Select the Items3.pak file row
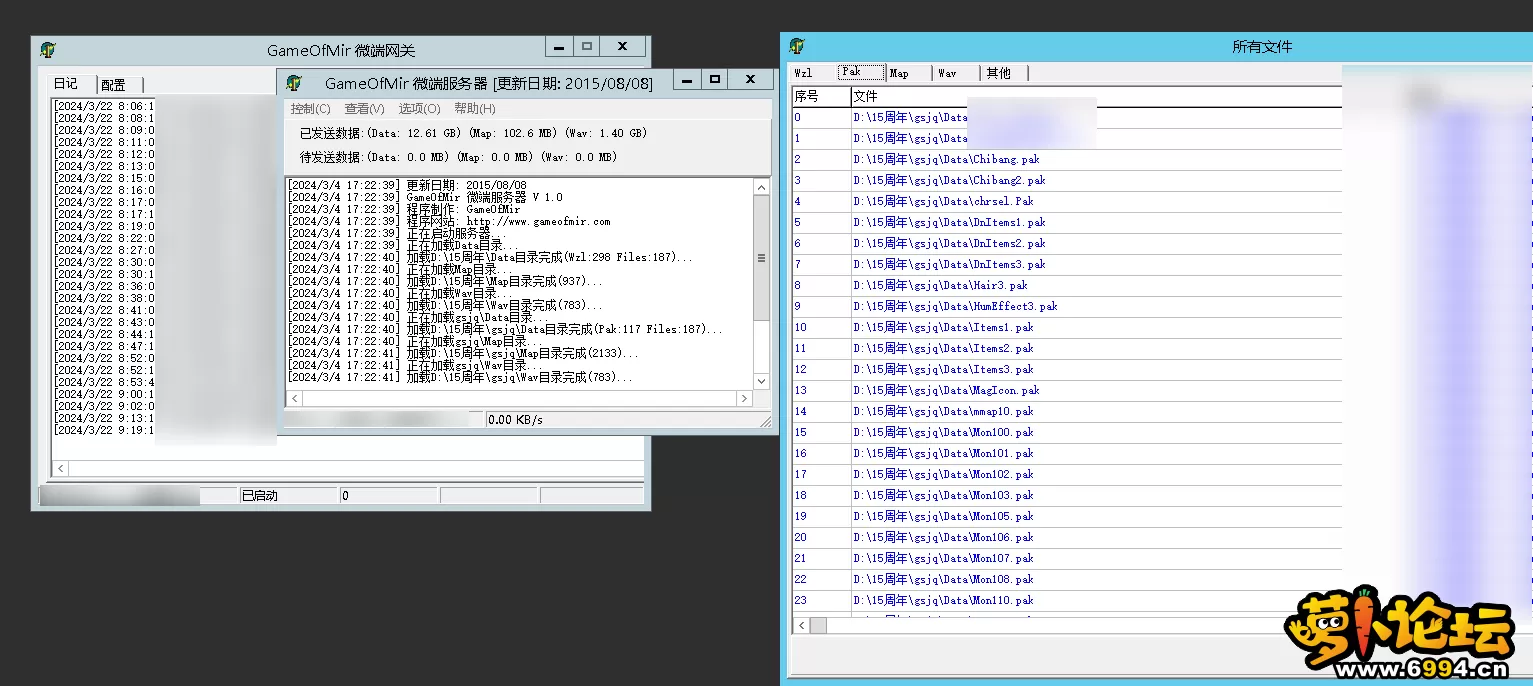 click(1067, 370)
